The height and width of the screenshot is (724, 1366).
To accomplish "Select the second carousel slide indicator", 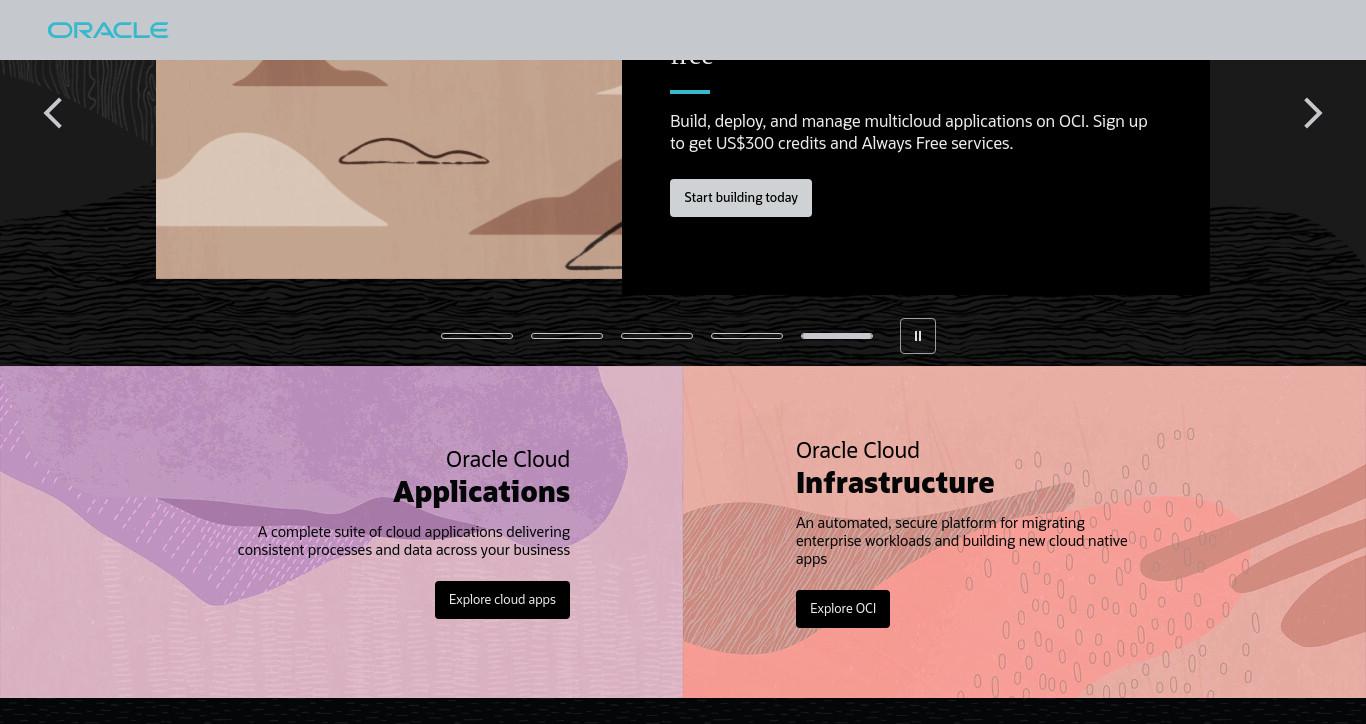I will click(567, 336).
